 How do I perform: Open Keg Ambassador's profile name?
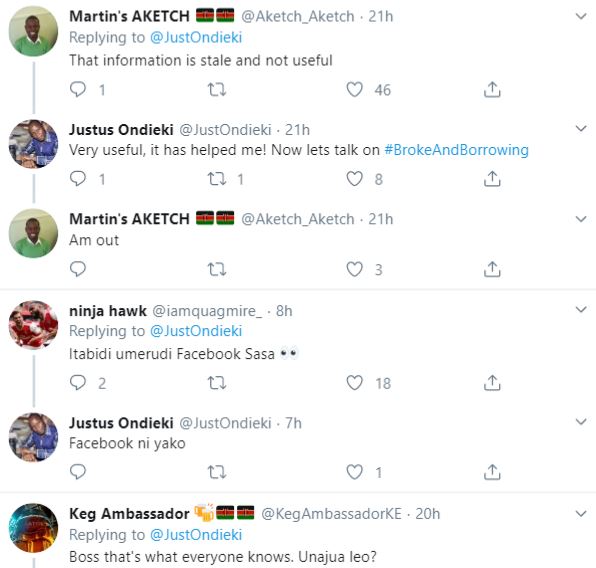(129, 514)
